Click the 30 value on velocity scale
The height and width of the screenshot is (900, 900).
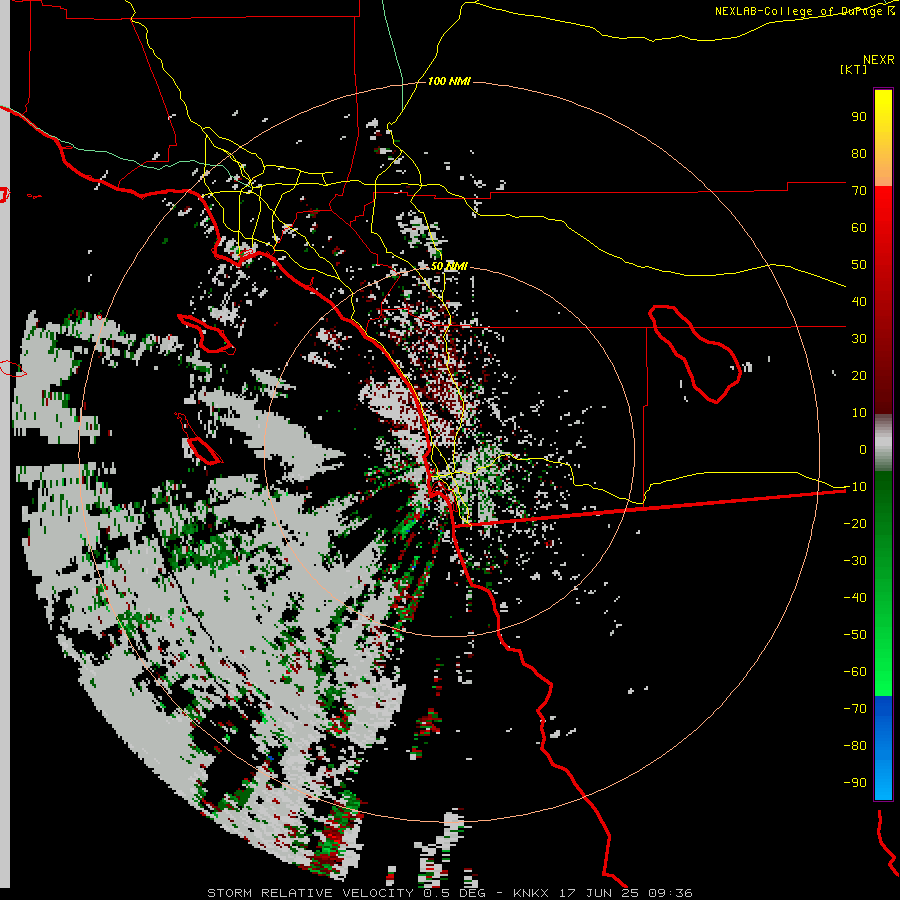[859, 339]
